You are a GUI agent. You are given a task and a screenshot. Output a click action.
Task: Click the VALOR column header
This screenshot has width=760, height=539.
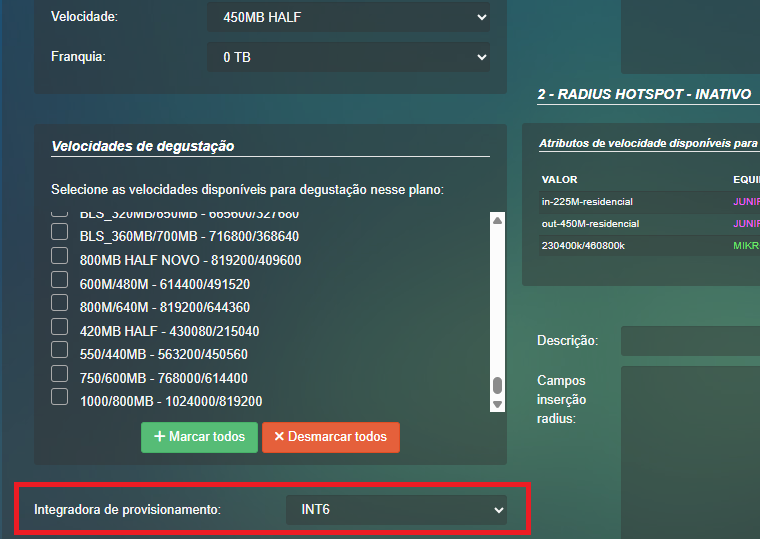click(x=559, y=179)
